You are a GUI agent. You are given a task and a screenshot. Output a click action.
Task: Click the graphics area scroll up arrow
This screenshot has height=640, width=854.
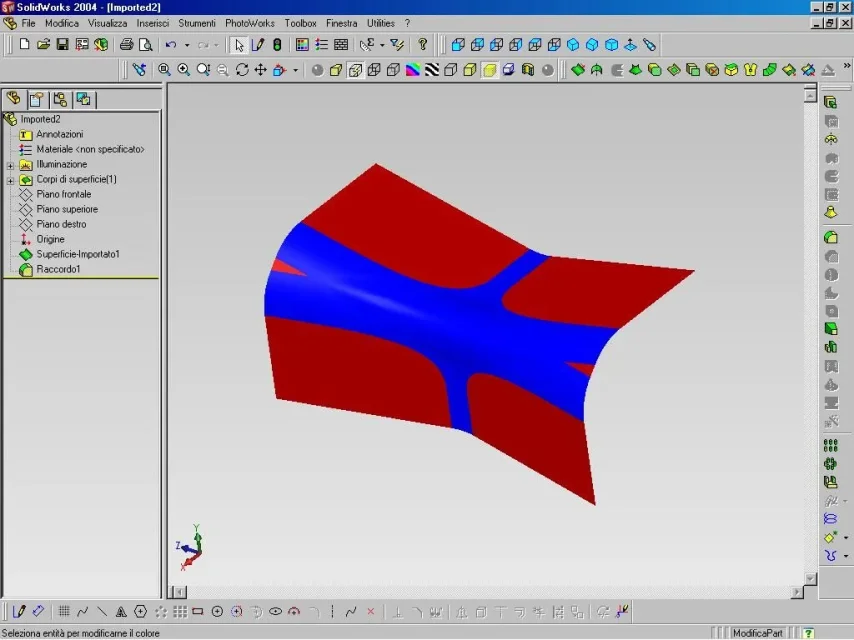click(x=810, y=96)
